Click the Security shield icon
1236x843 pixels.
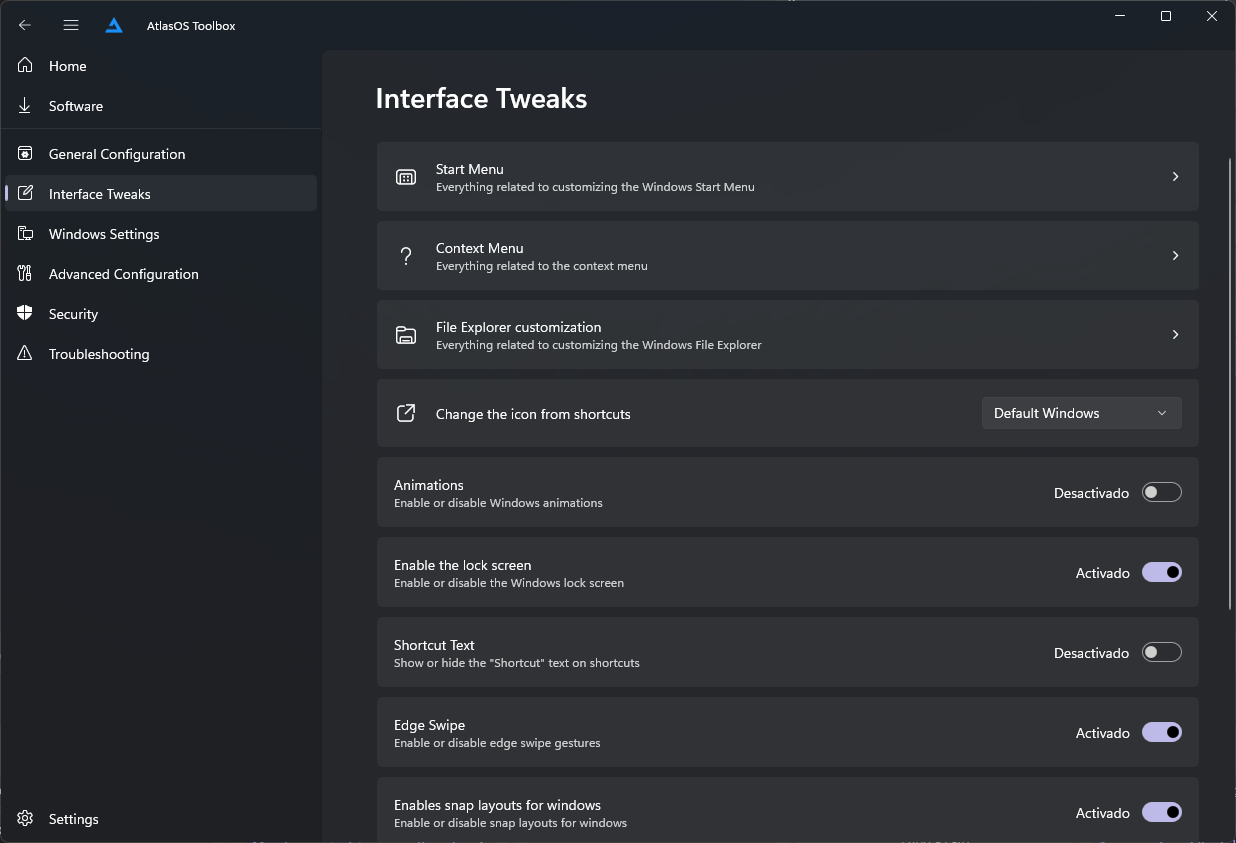pos(26,314)
